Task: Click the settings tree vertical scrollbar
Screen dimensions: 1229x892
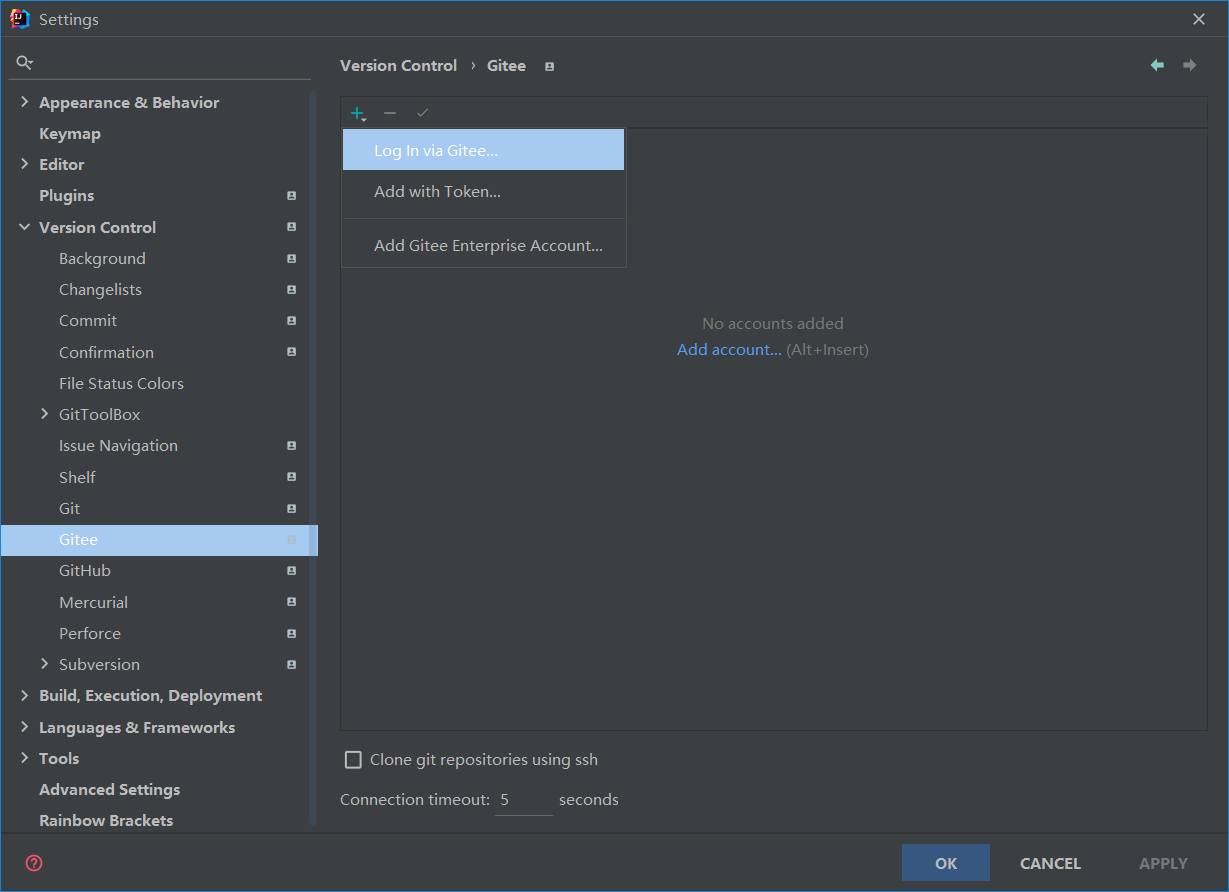Action: pos(313,456)
